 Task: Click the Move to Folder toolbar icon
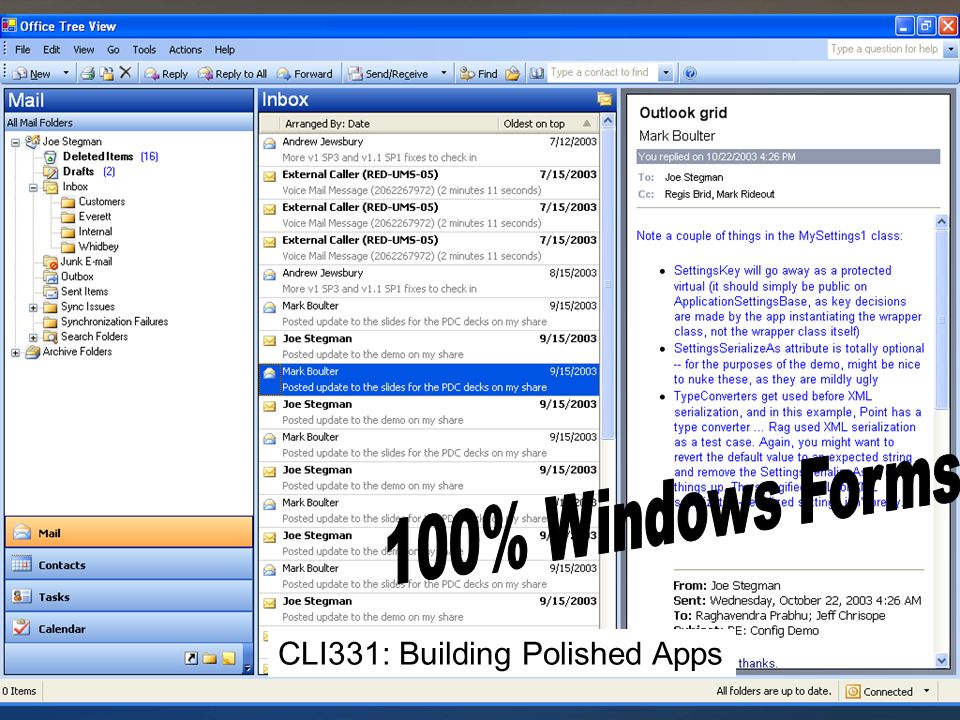click(107, 73)
